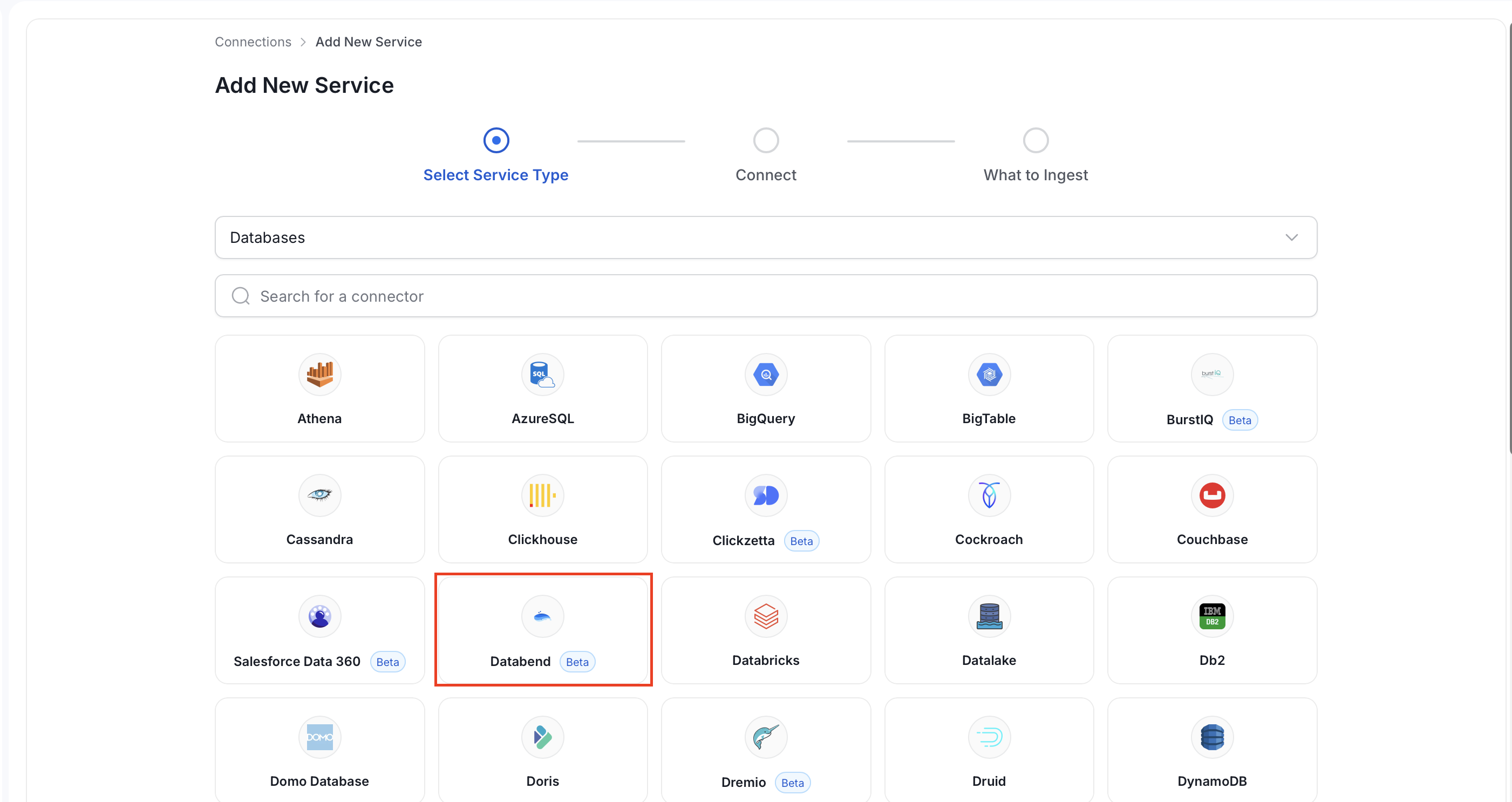This screenshot has width=1512, height=802.
Task: Click the Beta badge on Clickzetta
Action: coord(801,541)
